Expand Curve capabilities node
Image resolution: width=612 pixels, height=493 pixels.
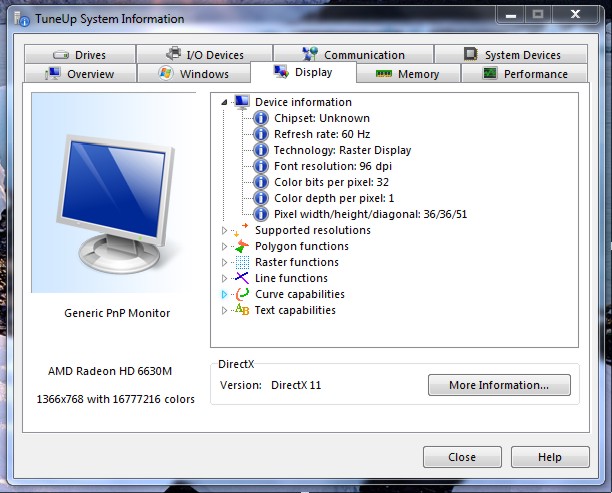(224, 294)
